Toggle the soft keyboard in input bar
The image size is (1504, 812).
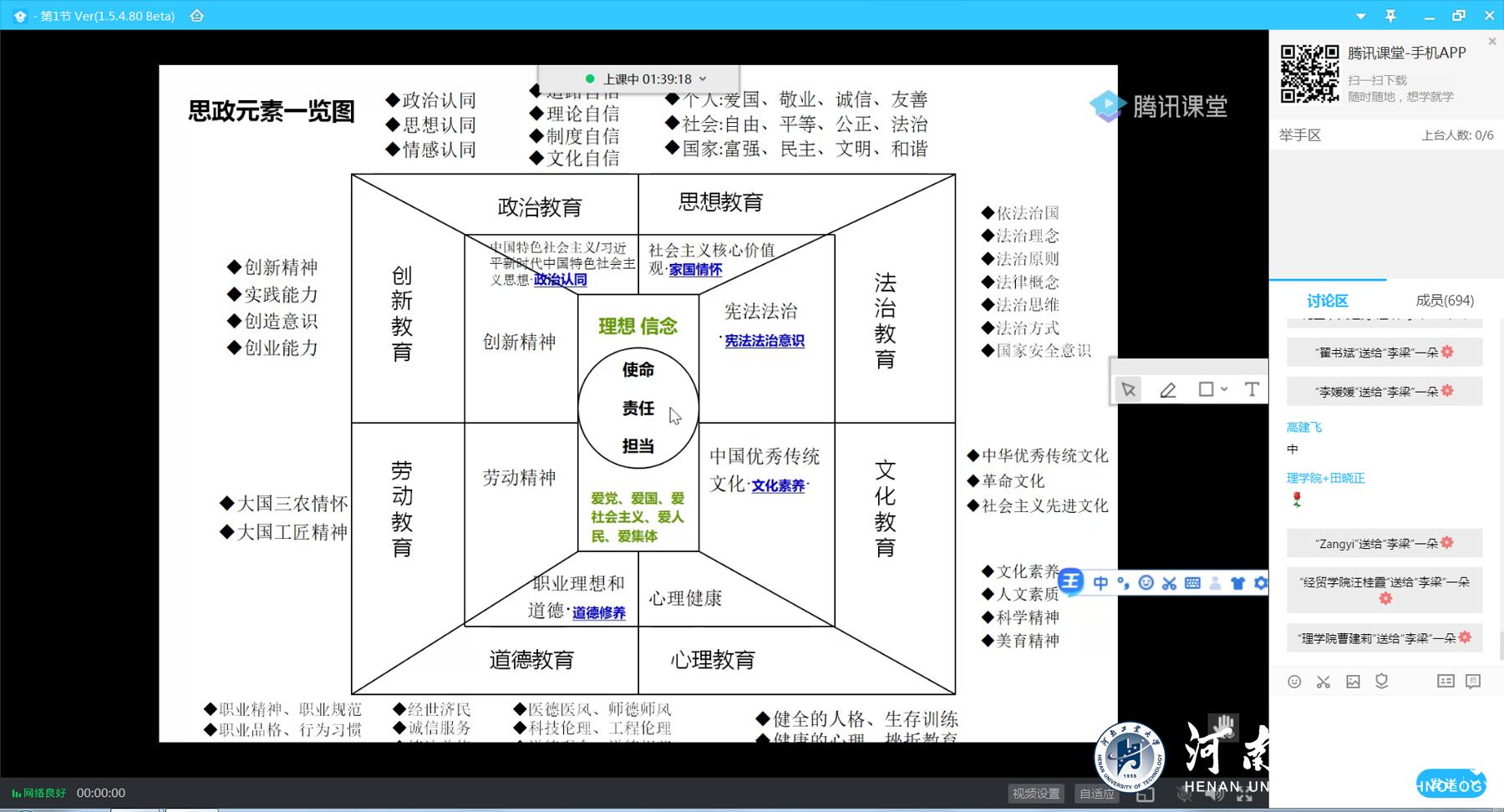point(1192,583)
